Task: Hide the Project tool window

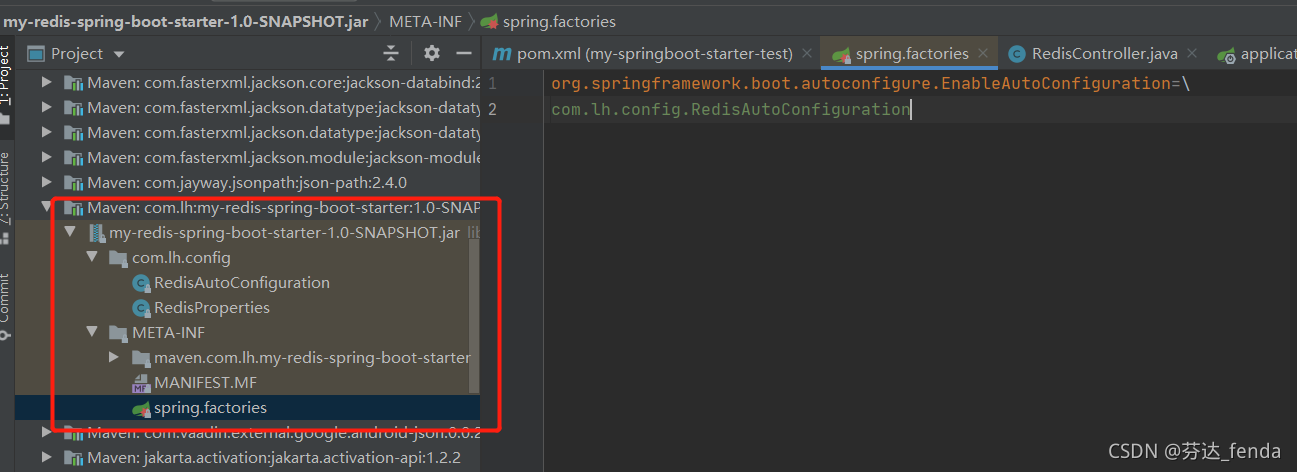Action: click(x=463, y=53)
